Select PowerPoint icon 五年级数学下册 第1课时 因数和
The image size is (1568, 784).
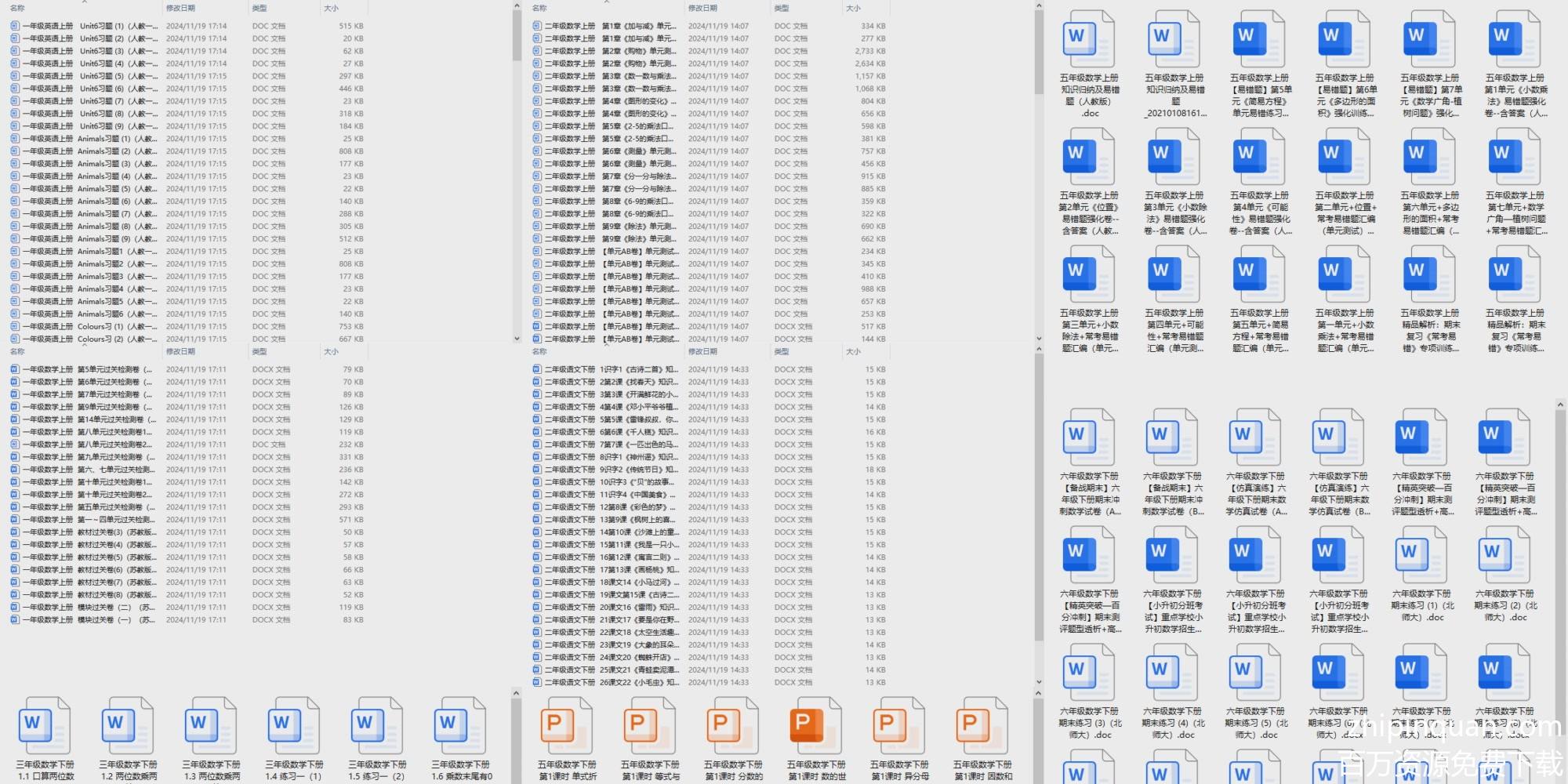(982, 729)
